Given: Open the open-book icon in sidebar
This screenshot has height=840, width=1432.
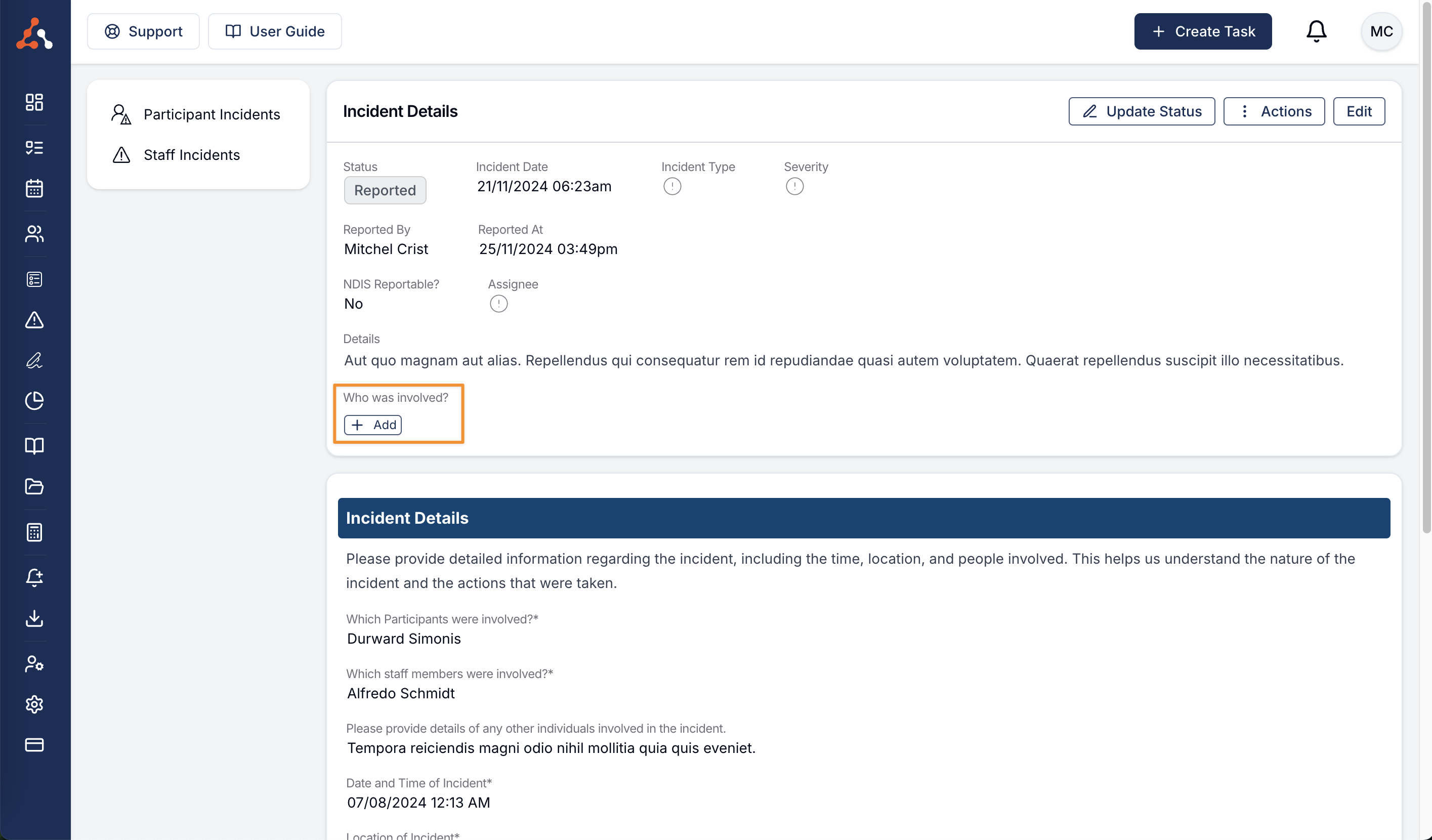Looking at the screenshot, I should [34, 446].
